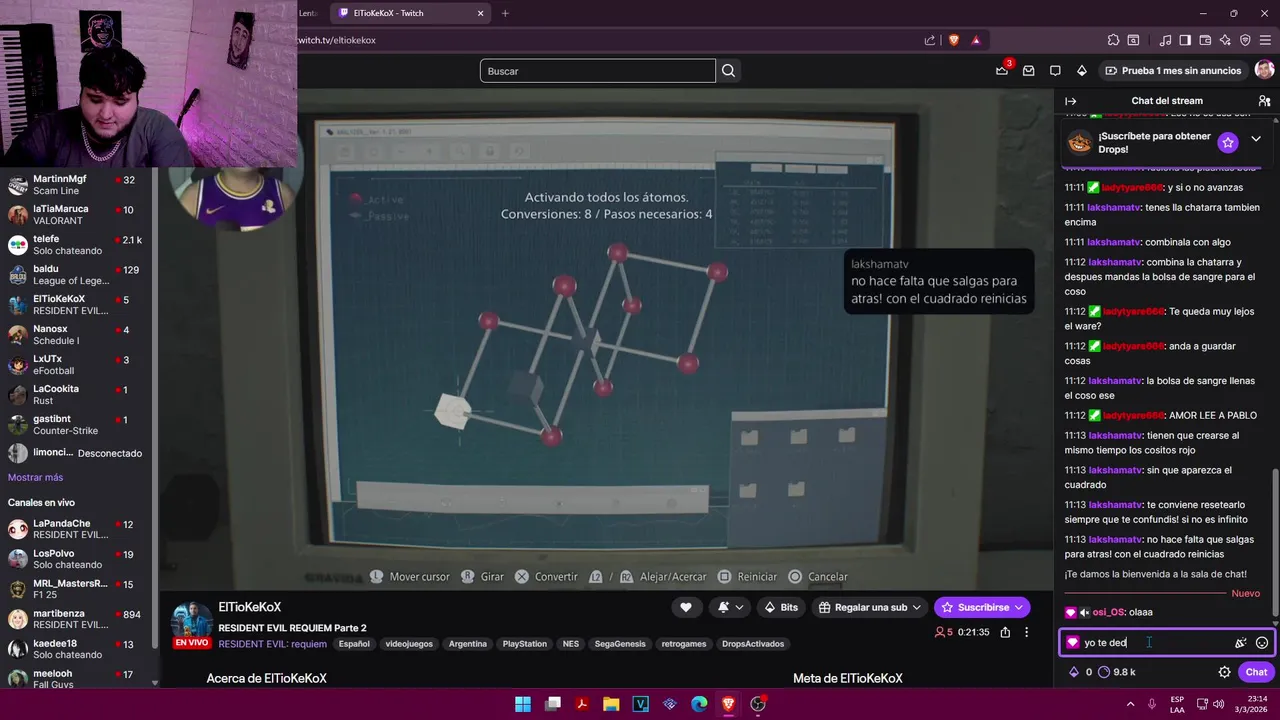Open the Windows Start button
1280x720 pixels.
pyautogui.click(x=523, y=704)
